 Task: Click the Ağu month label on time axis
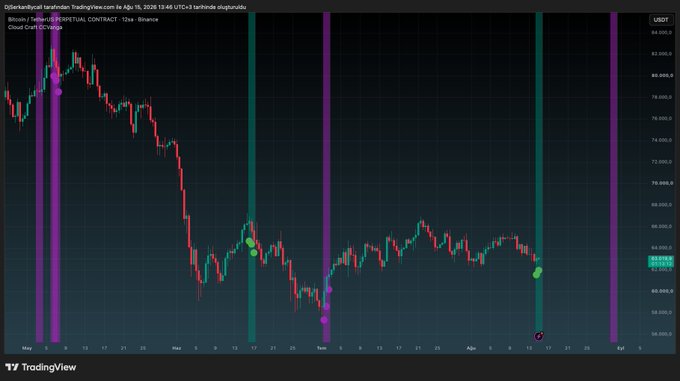(x=471, y=348)
